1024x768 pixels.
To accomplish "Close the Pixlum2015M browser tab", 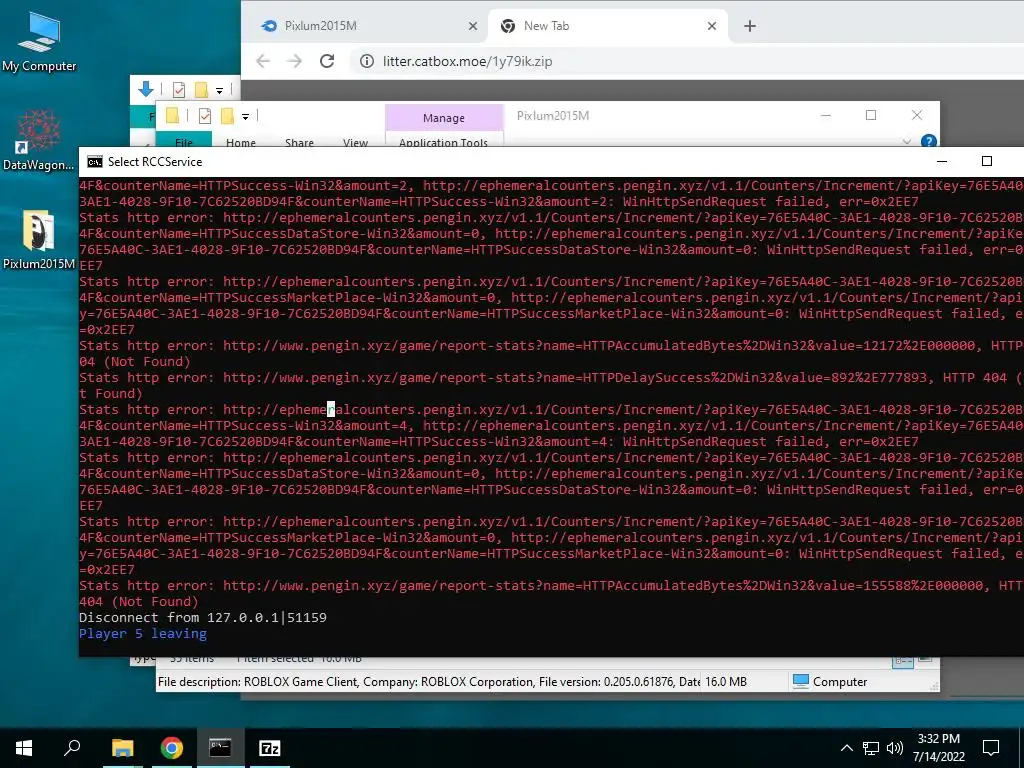I will [473, 26].
